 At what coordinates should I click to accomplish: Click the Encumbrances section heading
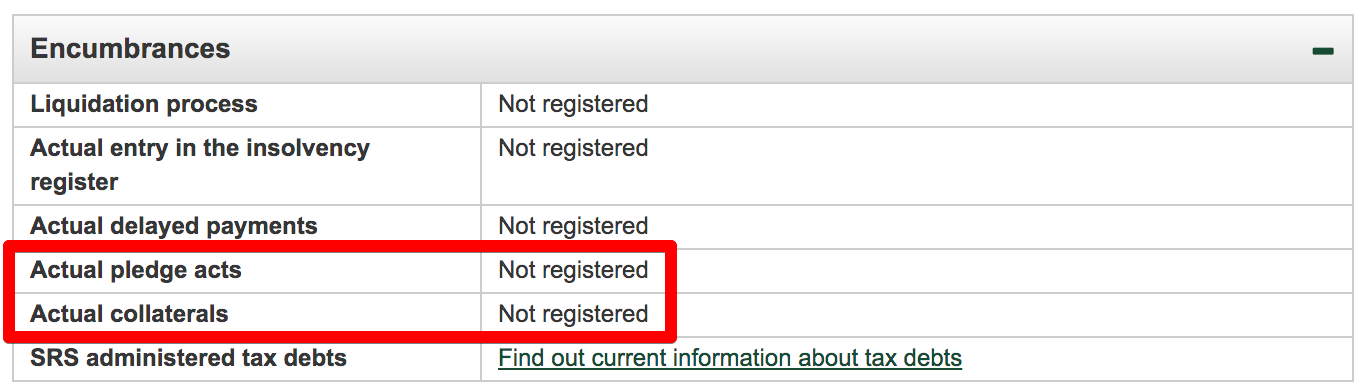coord(130,49)
